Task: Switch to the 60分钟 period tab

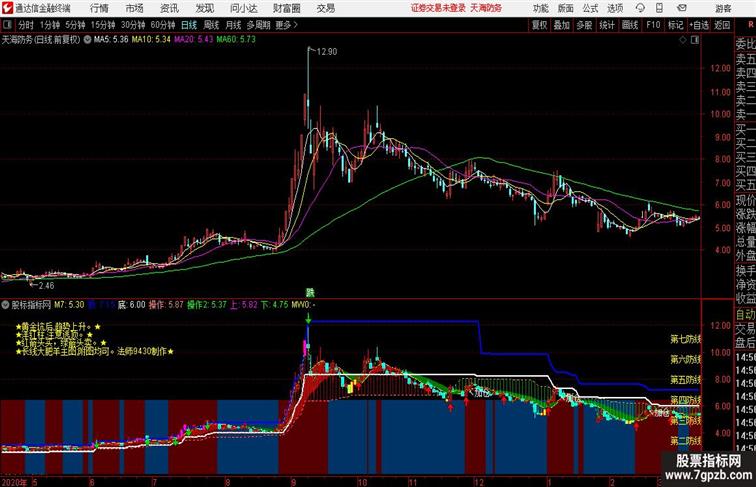Action: pyautogui.click(x=163, y=25)
